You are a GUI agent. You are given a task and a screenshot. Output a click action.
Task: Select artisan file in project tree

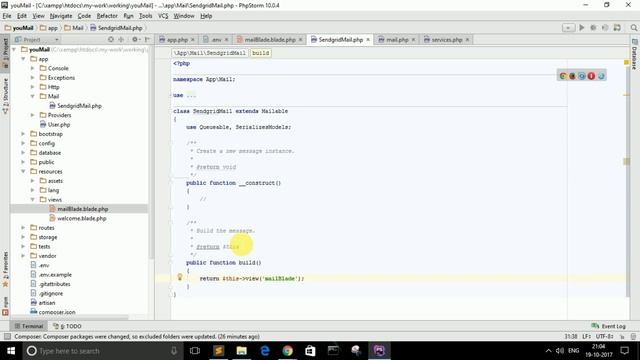[43, 303]
